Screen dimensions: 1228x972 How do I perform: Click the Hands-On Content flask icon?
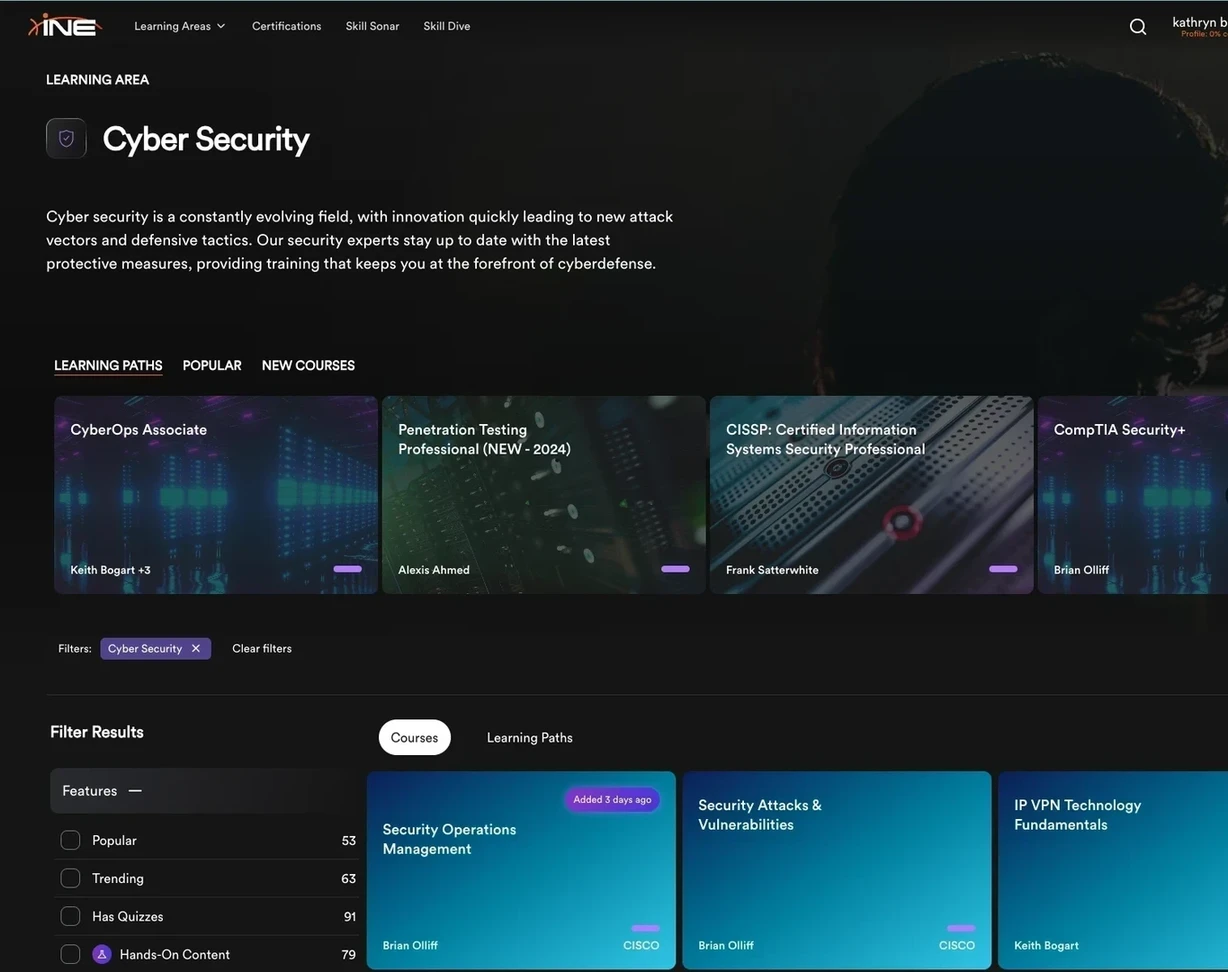click(102, 954)
